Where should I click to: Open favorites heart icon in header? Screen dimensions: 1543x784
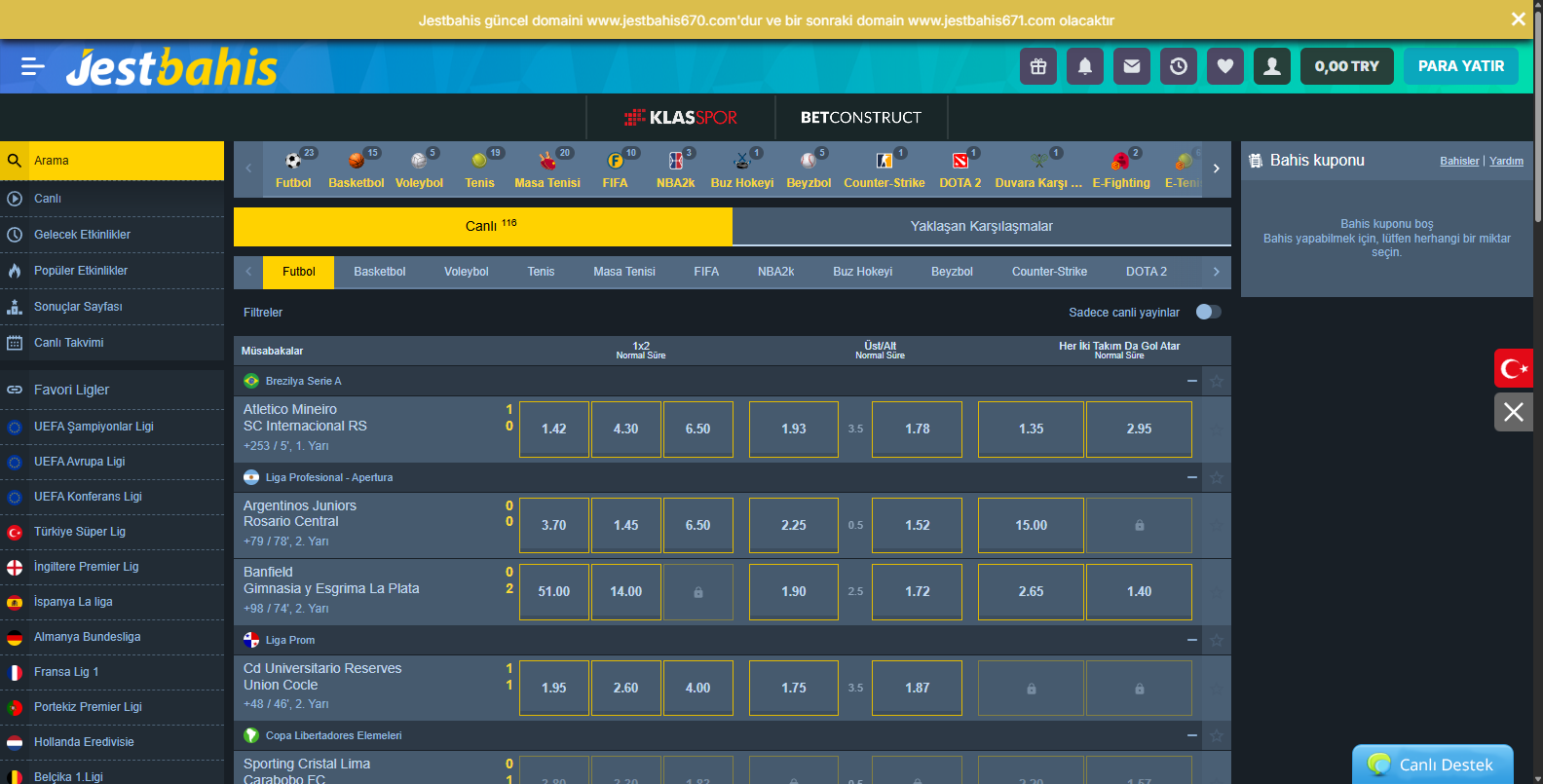(x=1225, y=66)
